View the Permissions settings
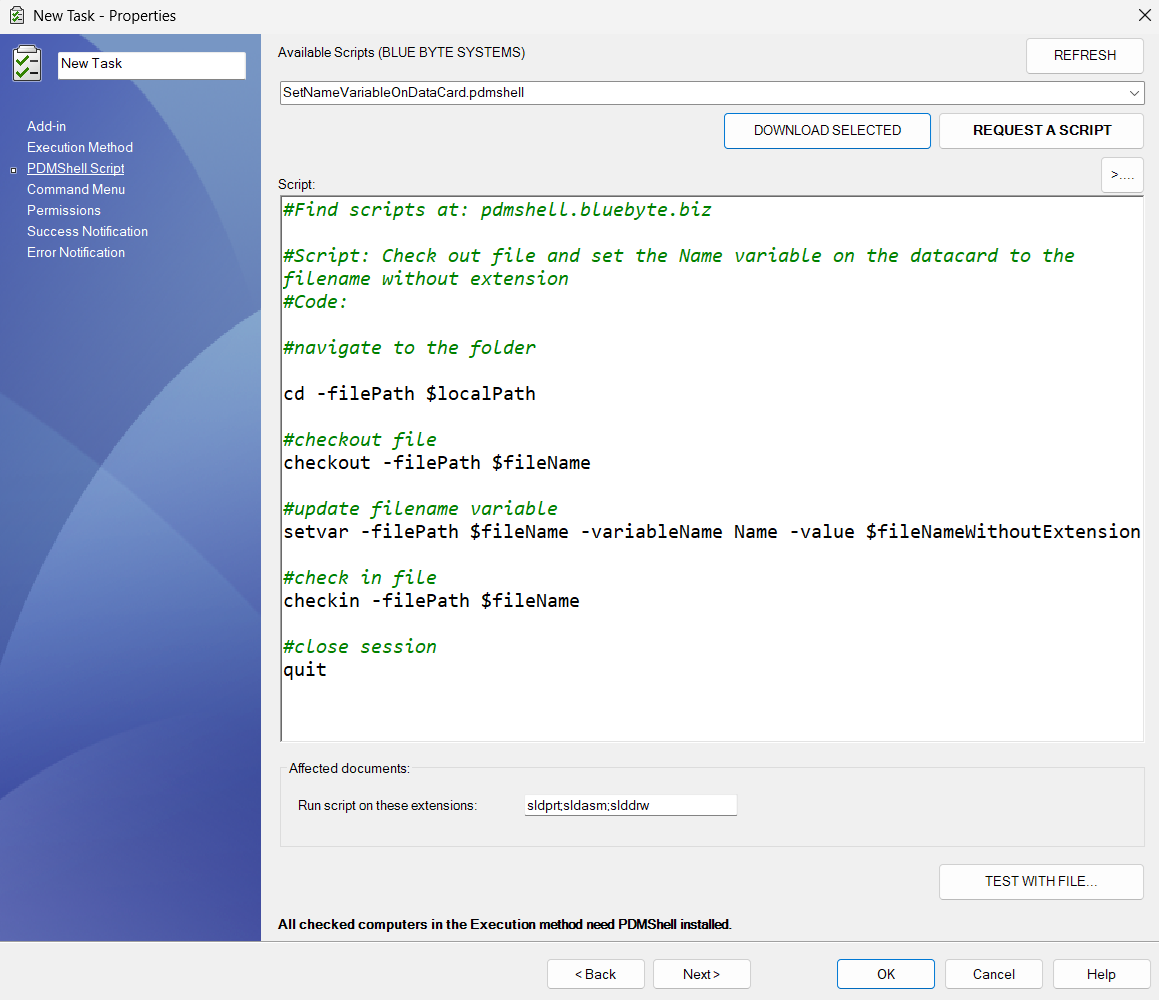 [x=63, y=210]
